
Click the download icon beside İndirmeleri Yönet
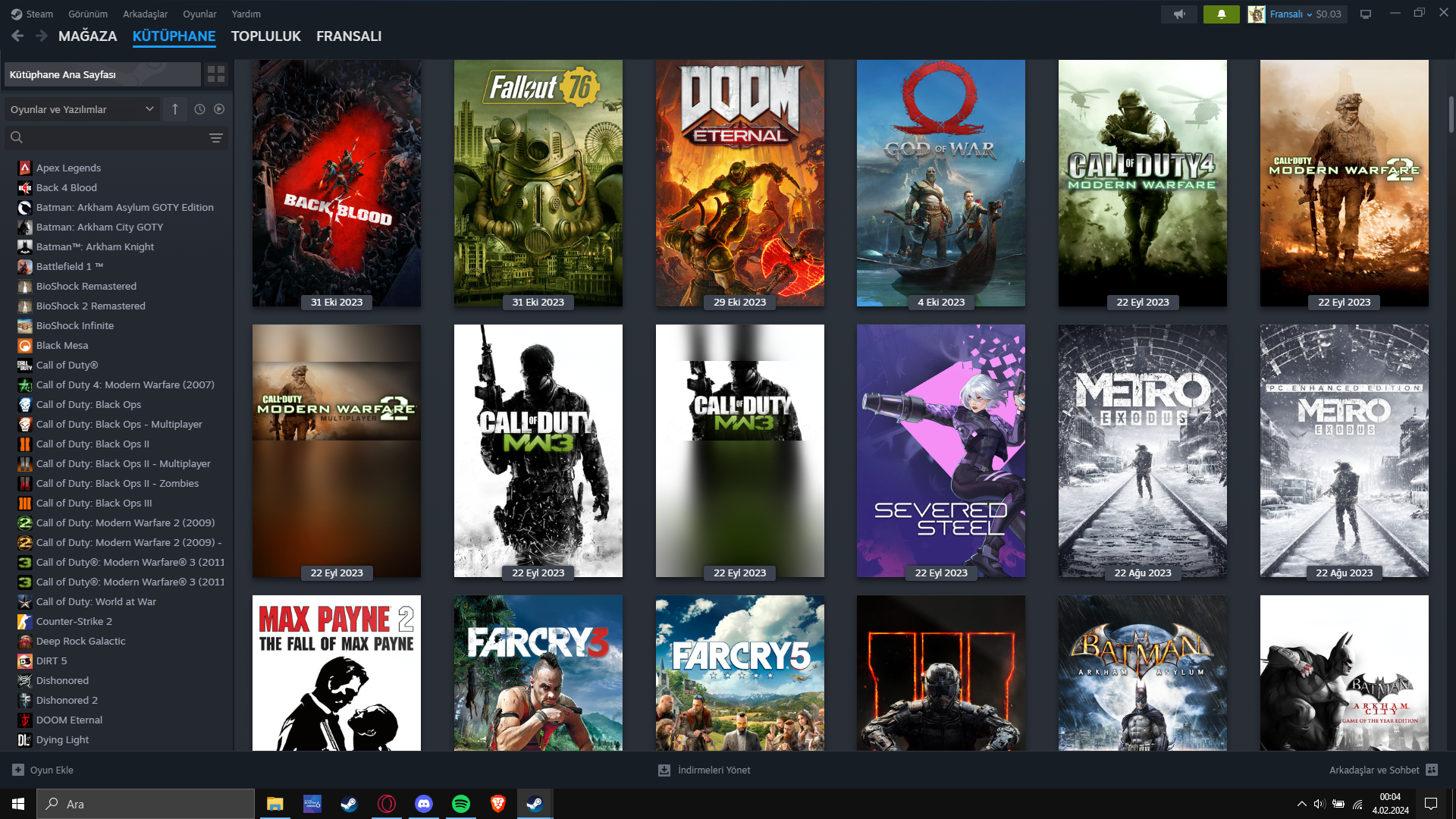(x=664, y=770)
